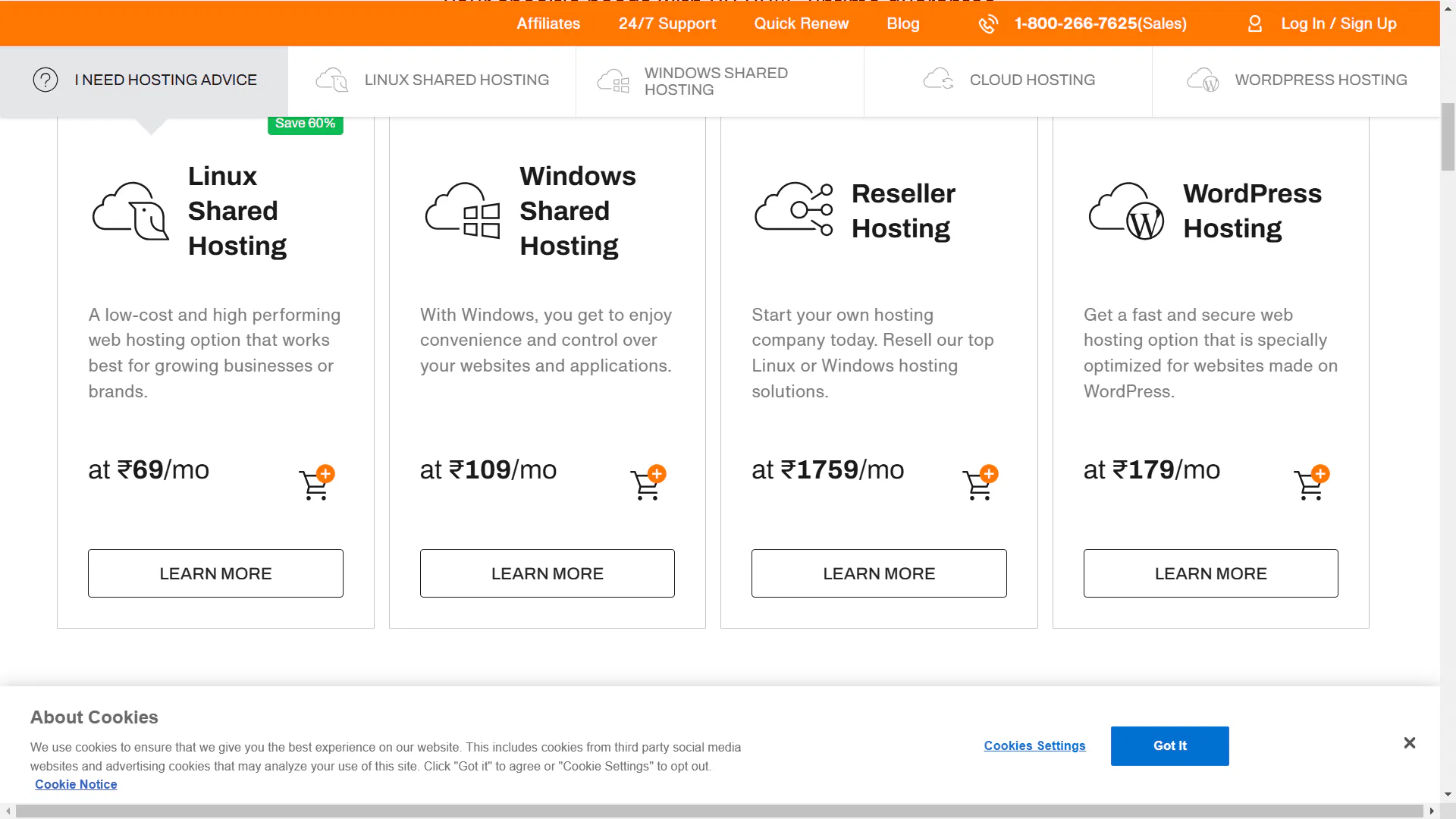The width and height of the screenshot is (1456, 819).
Task: Click the Reseller Hosting cart icon
Action: [979, 483]
